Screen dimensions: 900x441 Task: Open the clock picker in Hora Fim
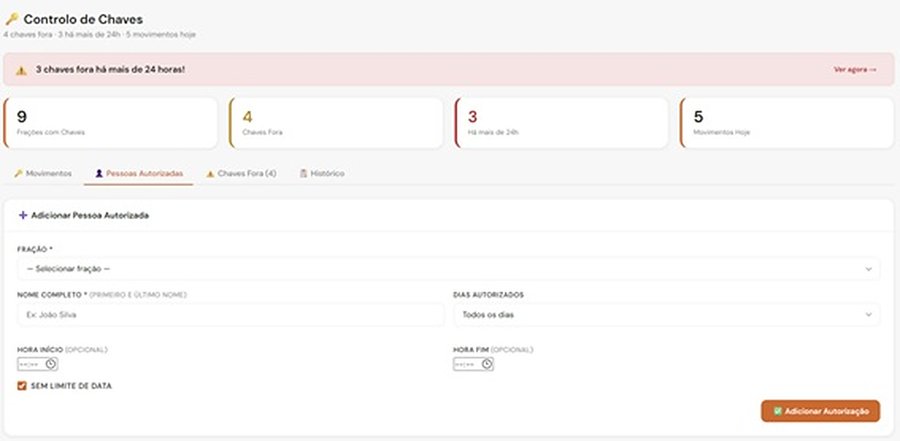[x=487, y=364]
